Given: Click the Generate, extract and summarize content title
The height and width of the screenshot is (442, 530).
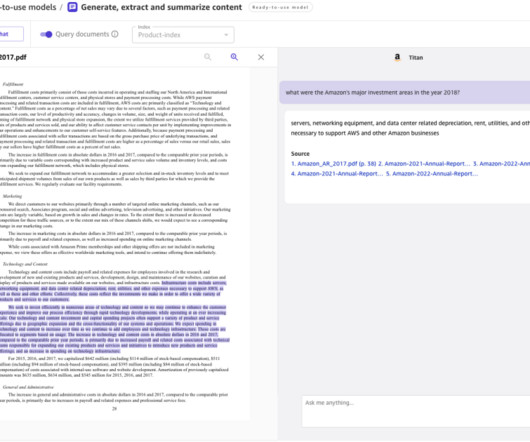Looking at the screenshot, I should pyautogui.click(x=162, y=7).
